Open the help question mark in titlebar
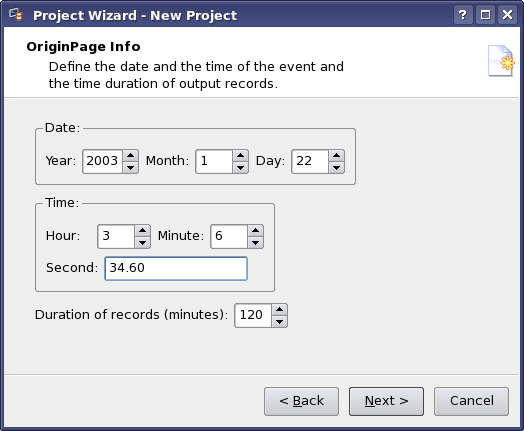Viewport: 524px width, 431px height. 463,15
